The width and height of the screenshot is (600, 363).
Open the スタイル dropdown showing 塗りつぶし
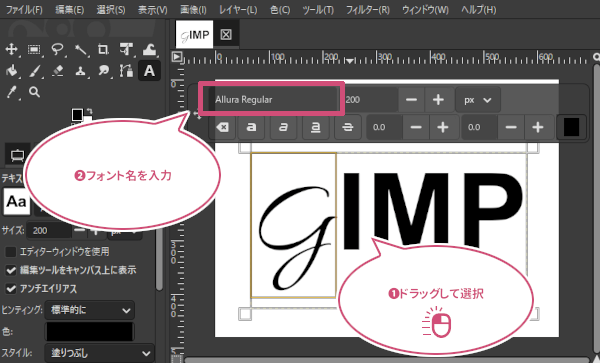(x=99, y=353)
